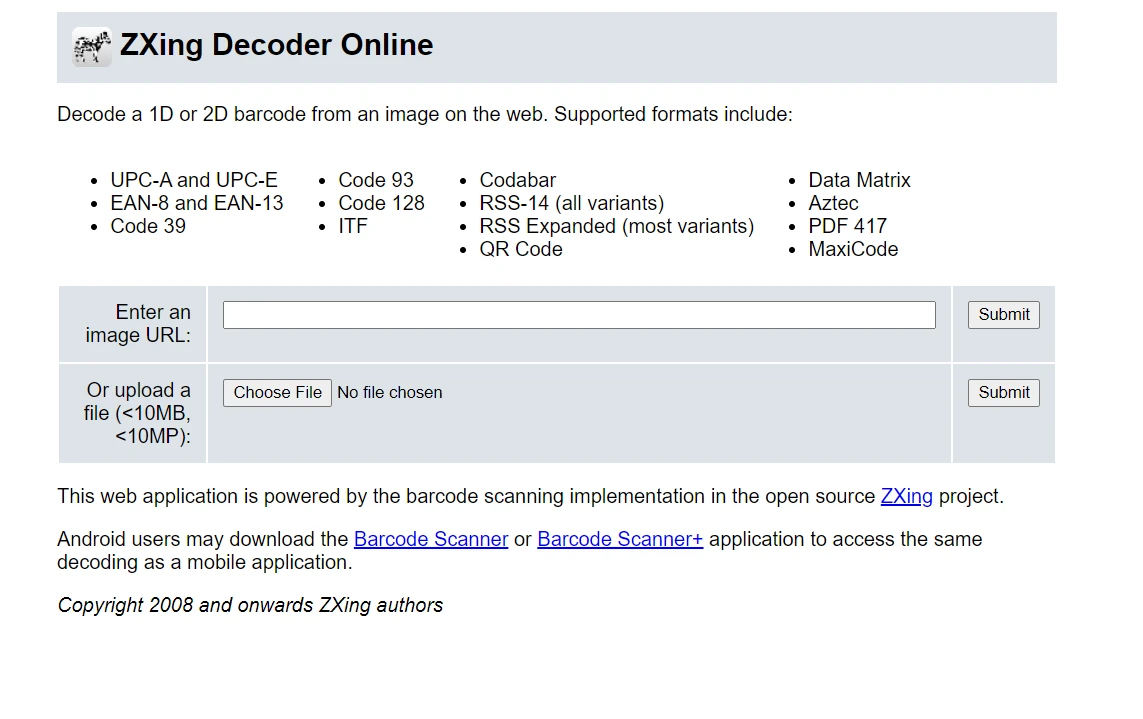Click the ZXing zebra logo icon
The width and height of the screenshot is (1143, 719).
pyautogui.click(x=92, y=47)
